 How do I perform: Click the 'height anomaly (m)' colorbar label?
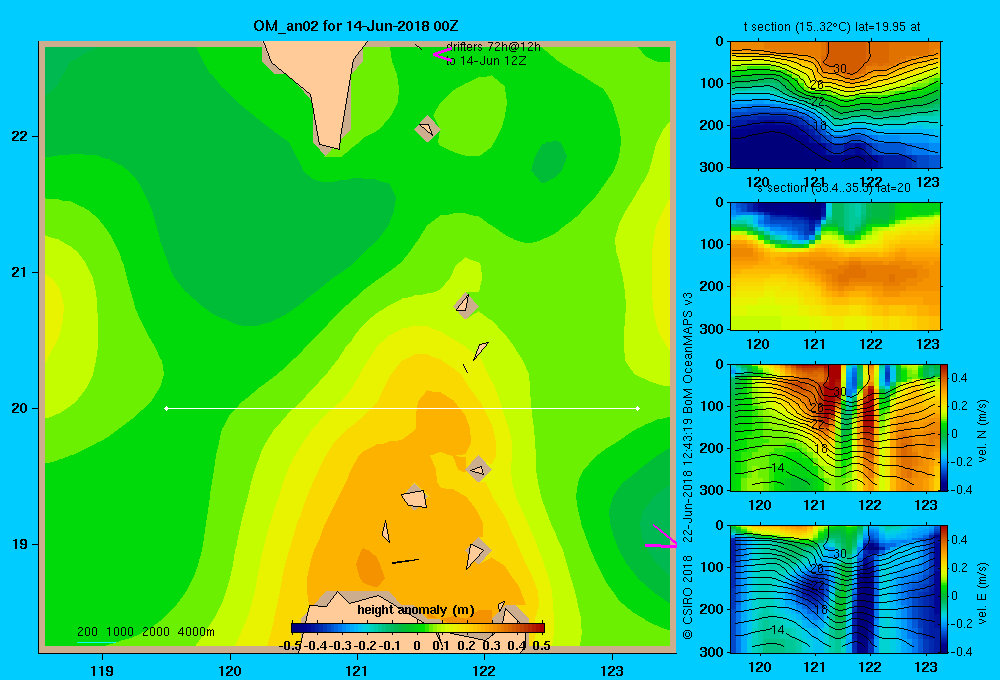(416, 610)
